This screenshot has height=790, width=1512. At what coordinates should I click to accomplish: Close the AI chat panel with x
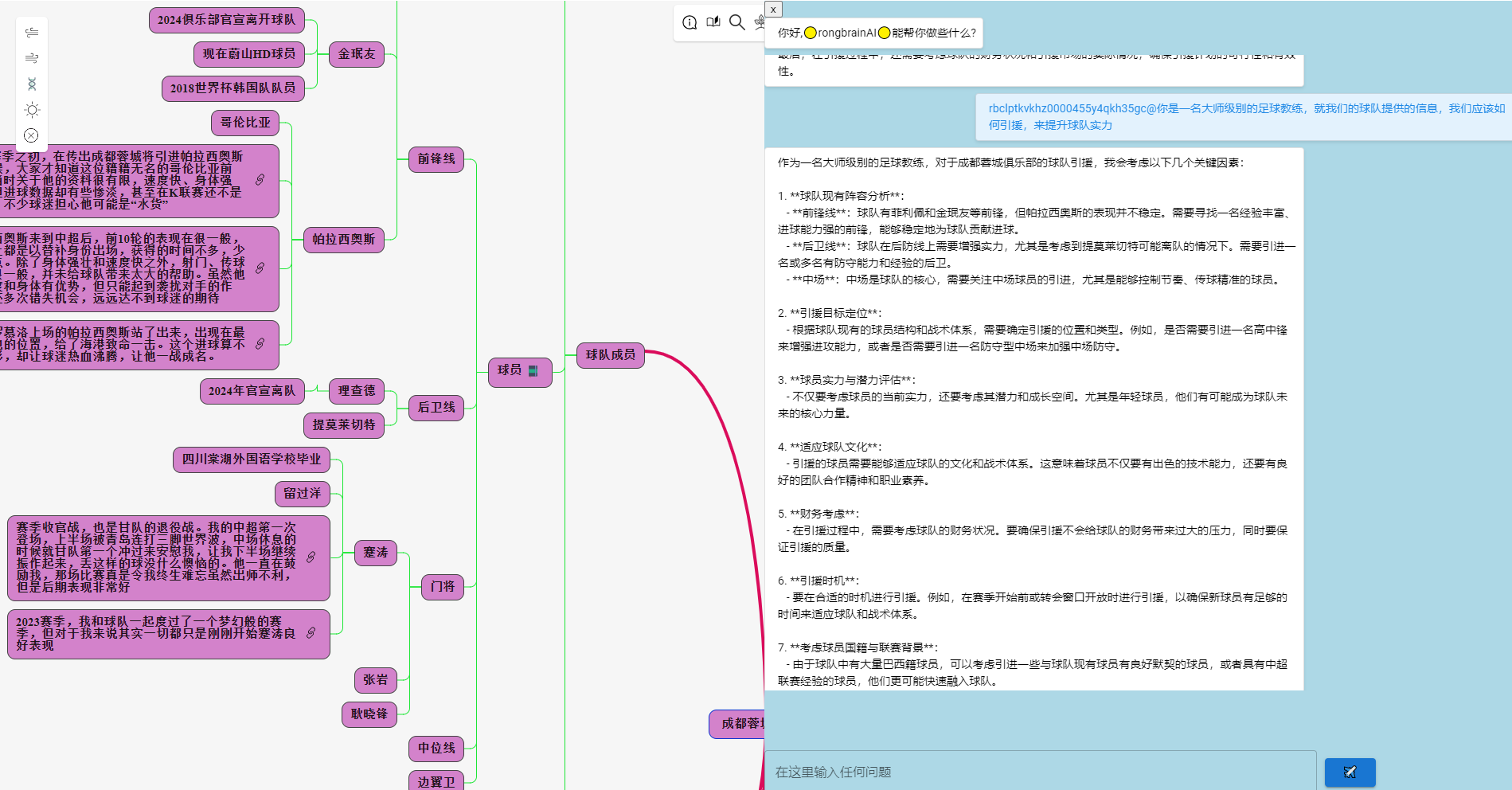pyautogui.click(x=773, y=10)
